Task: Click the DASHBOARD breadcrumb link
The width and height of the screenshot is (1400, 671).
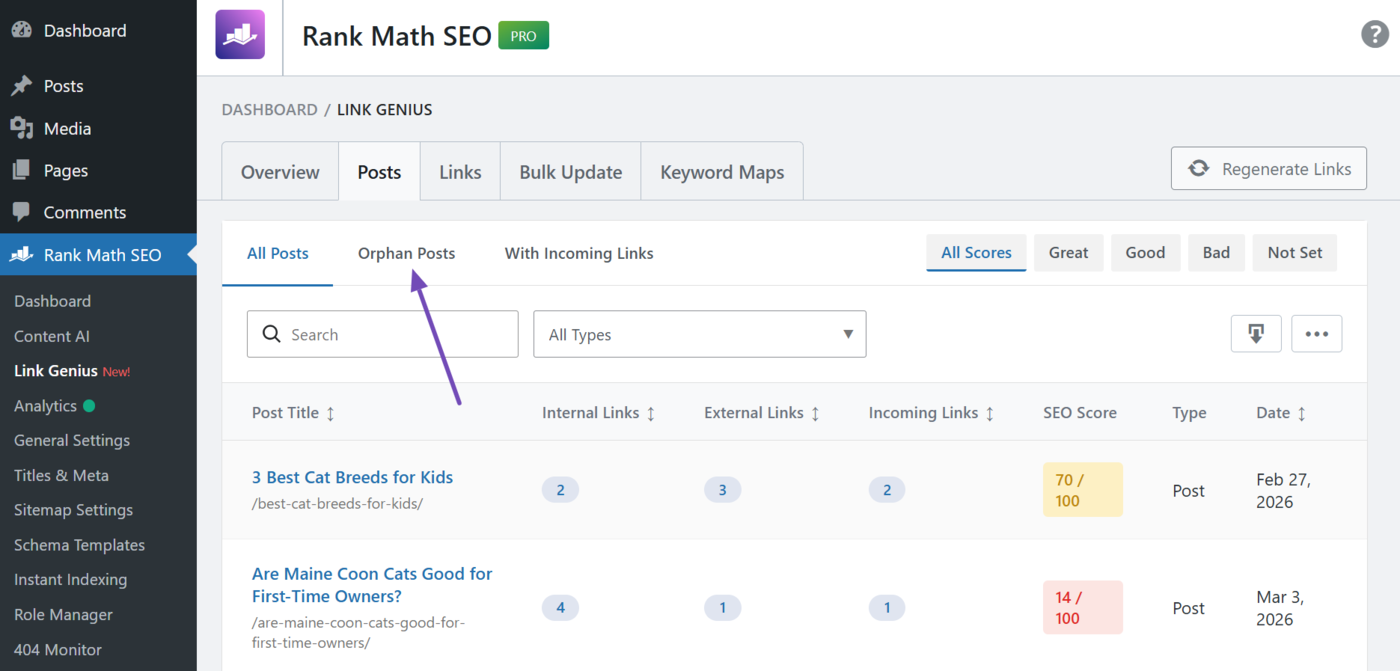Action: coord(269,110)
